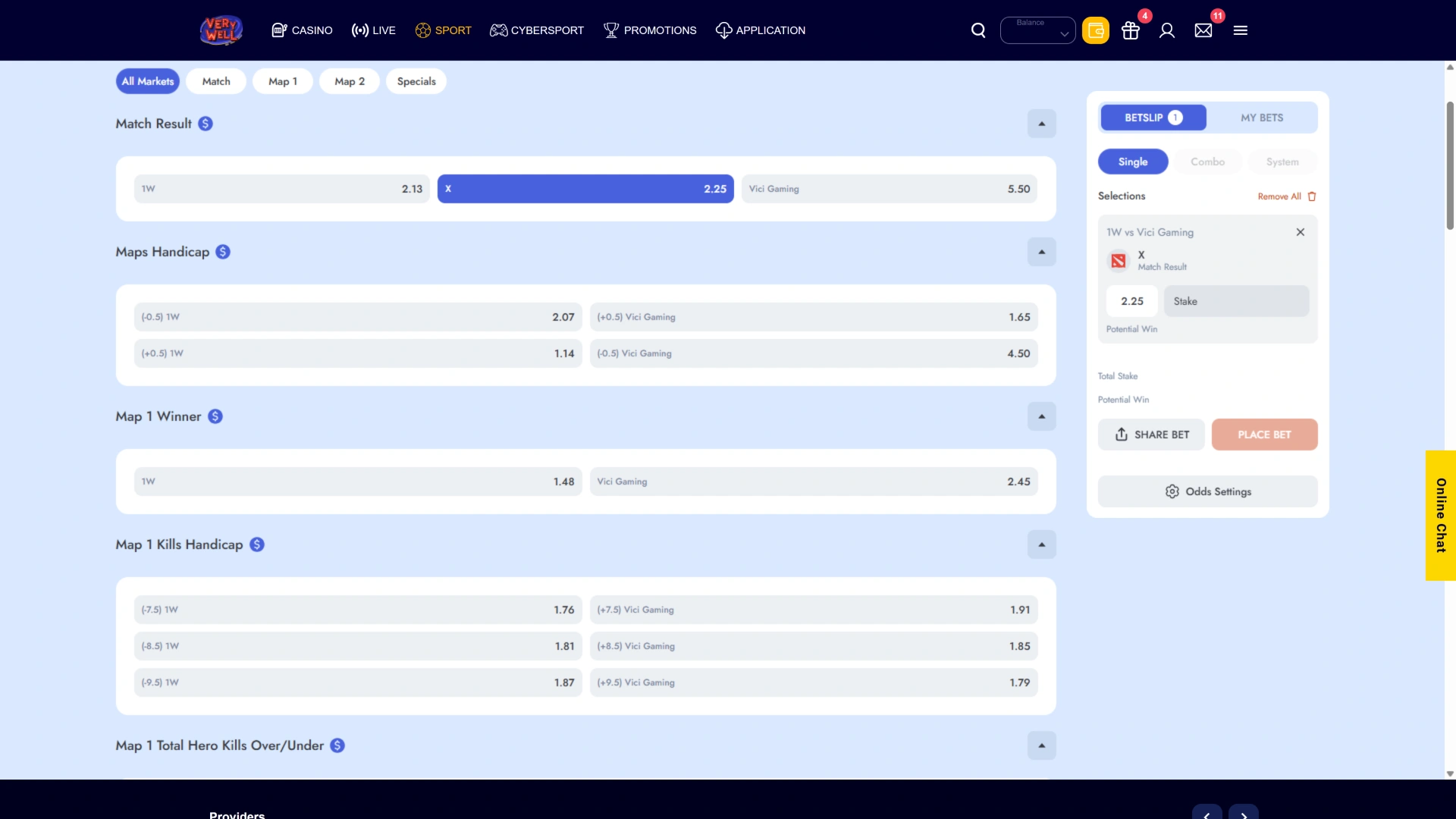Click the next providers arrow

pos(1244,814)
